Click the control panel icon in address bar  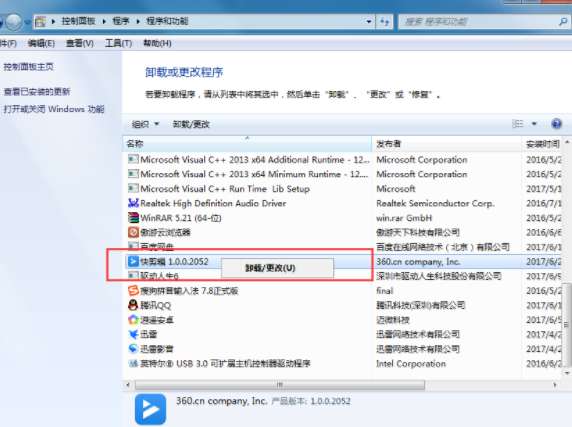tap(40, 22)
